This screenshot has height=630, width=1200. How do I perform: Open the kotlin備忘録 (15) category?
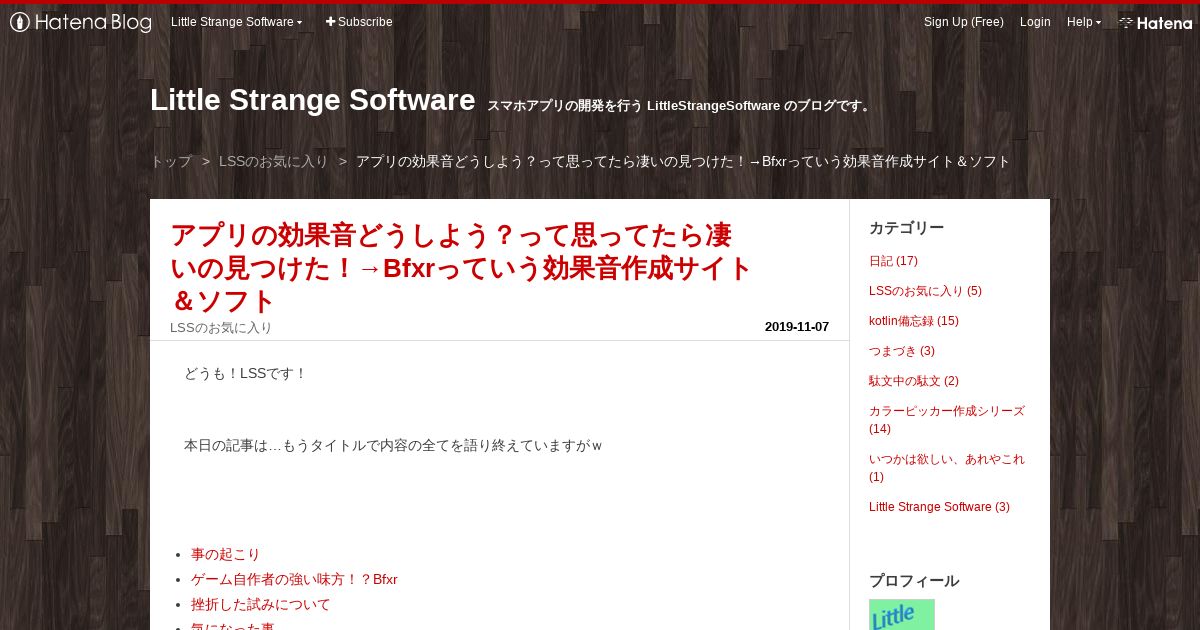coord(914,321)
